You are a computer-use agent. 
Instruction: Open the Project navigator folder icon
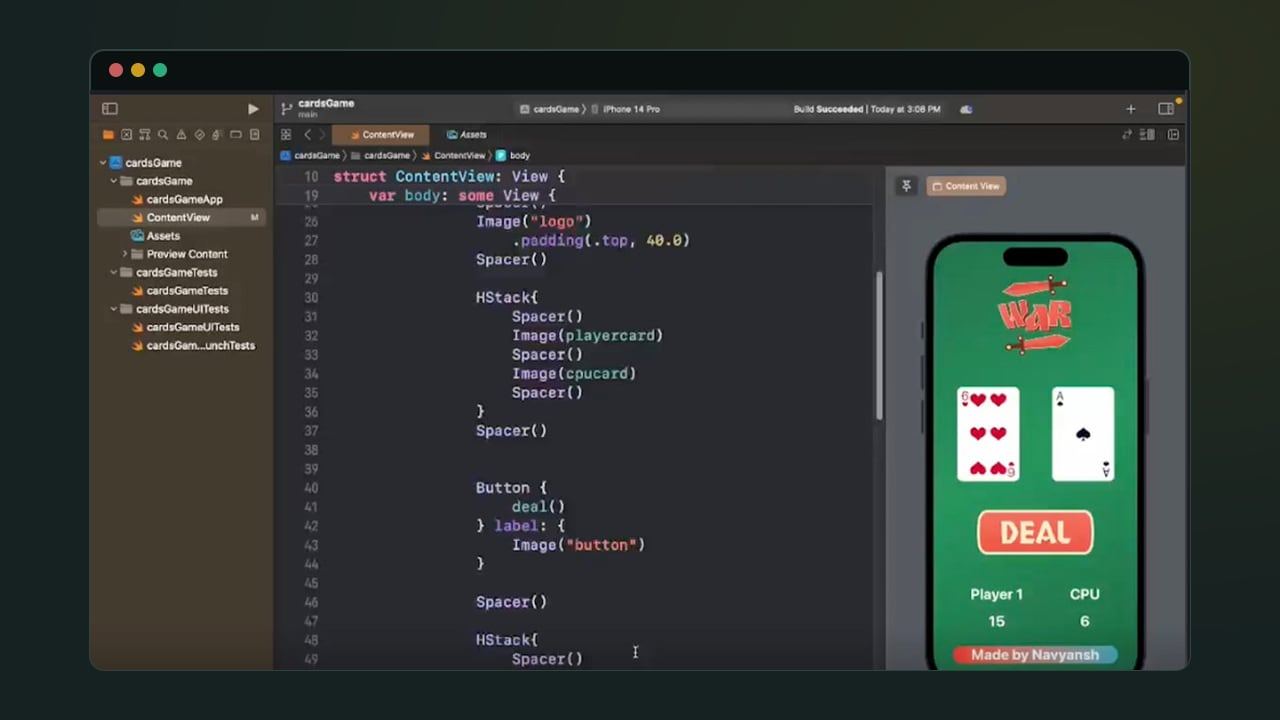pyautogui.click(x=108, y=135)
